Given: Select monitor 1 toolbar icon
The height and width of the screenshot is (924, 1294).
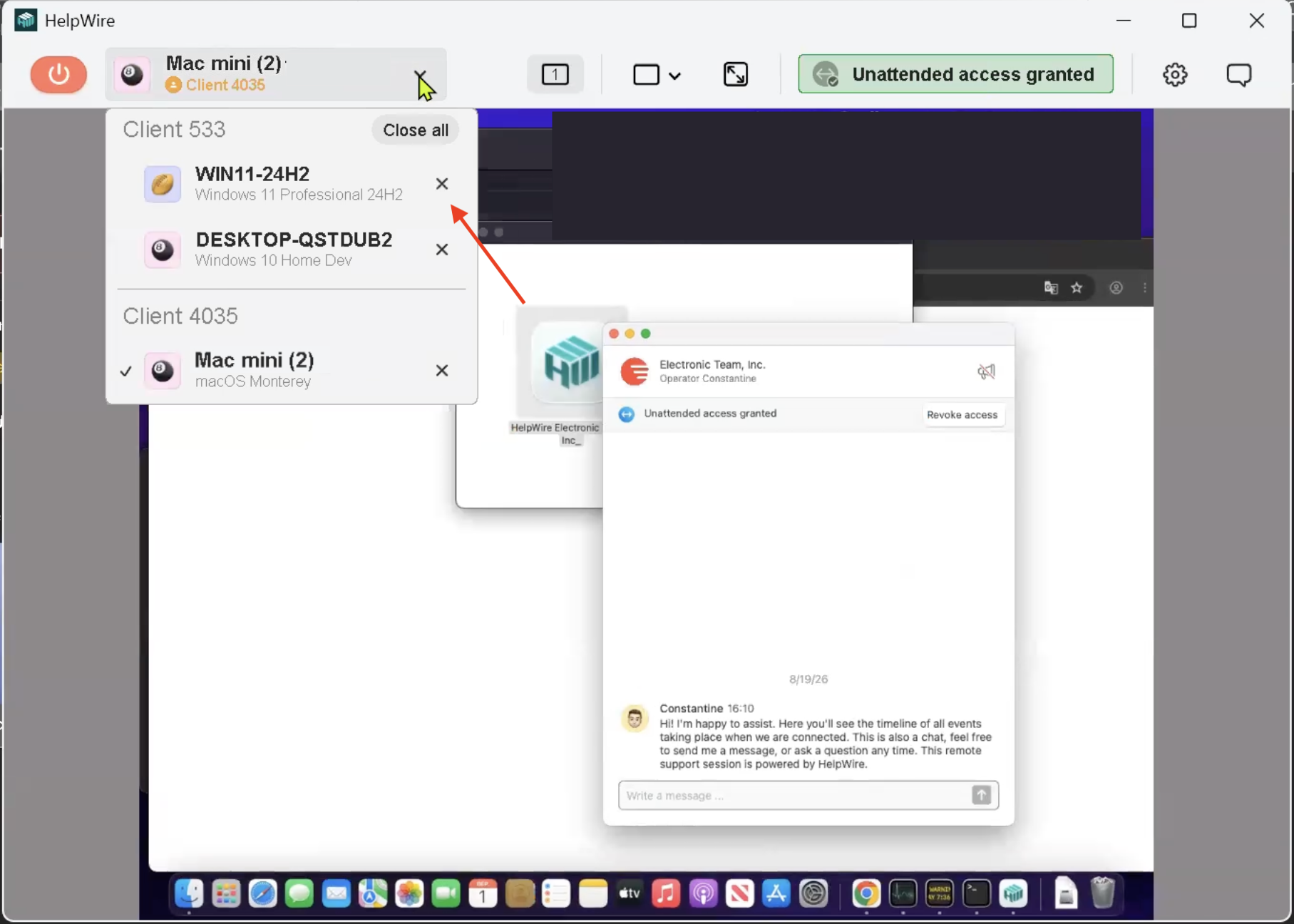Looking at the screenshot, I should pos(555,74).
